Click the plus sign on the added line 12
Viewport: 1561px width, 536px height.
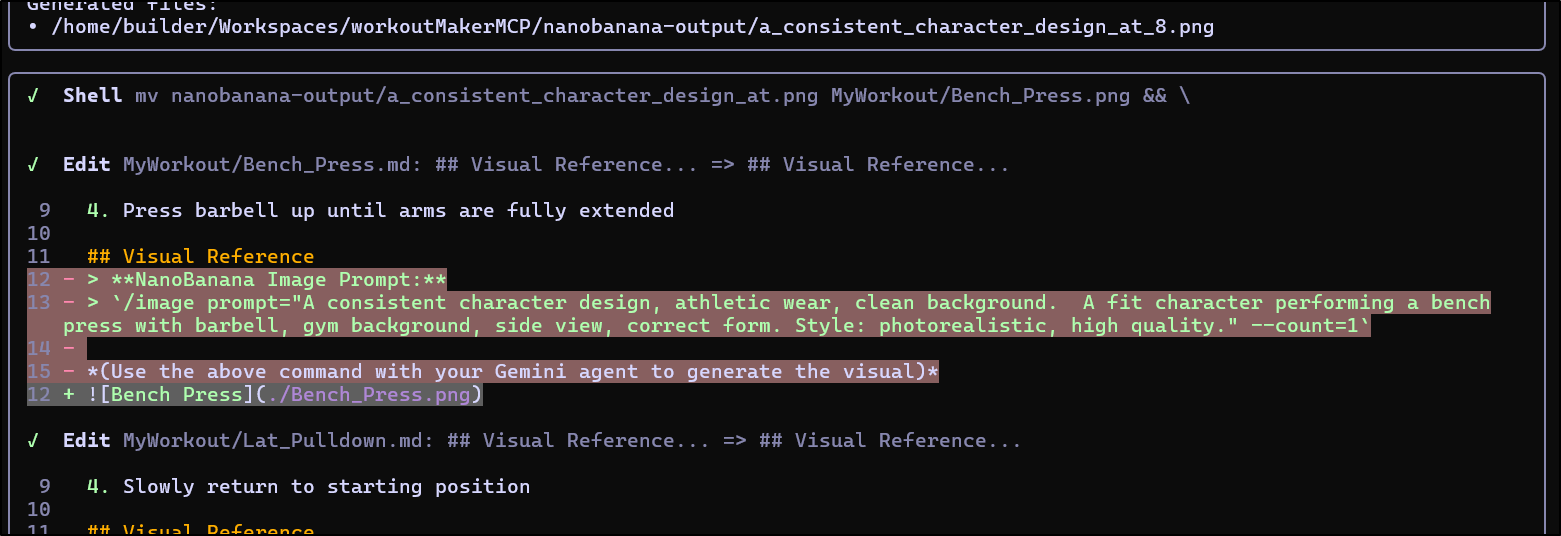click(69, 395)
